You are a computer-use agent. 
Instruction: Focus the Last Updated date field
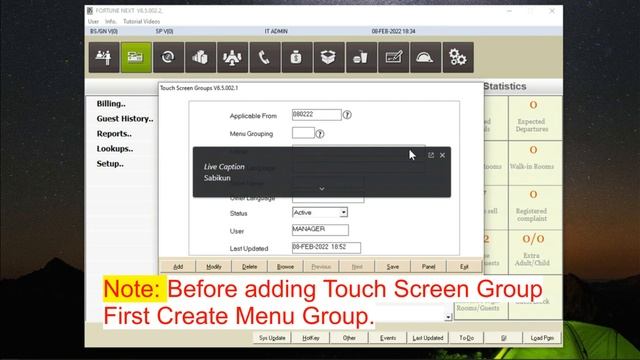[x=327, y=247]
